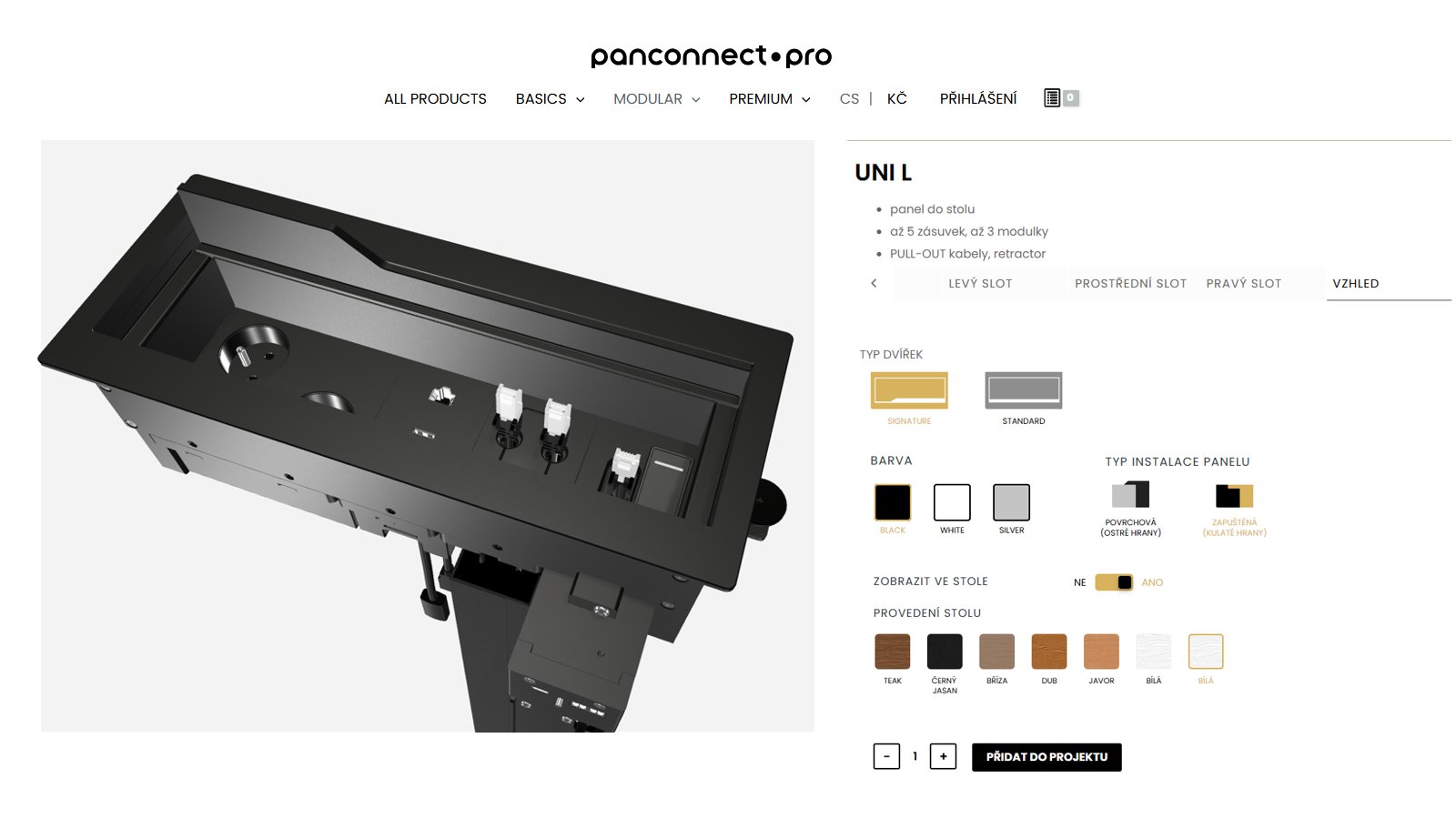
Task: Select the Standard door type icon
Action: (x=1024, y=390)
